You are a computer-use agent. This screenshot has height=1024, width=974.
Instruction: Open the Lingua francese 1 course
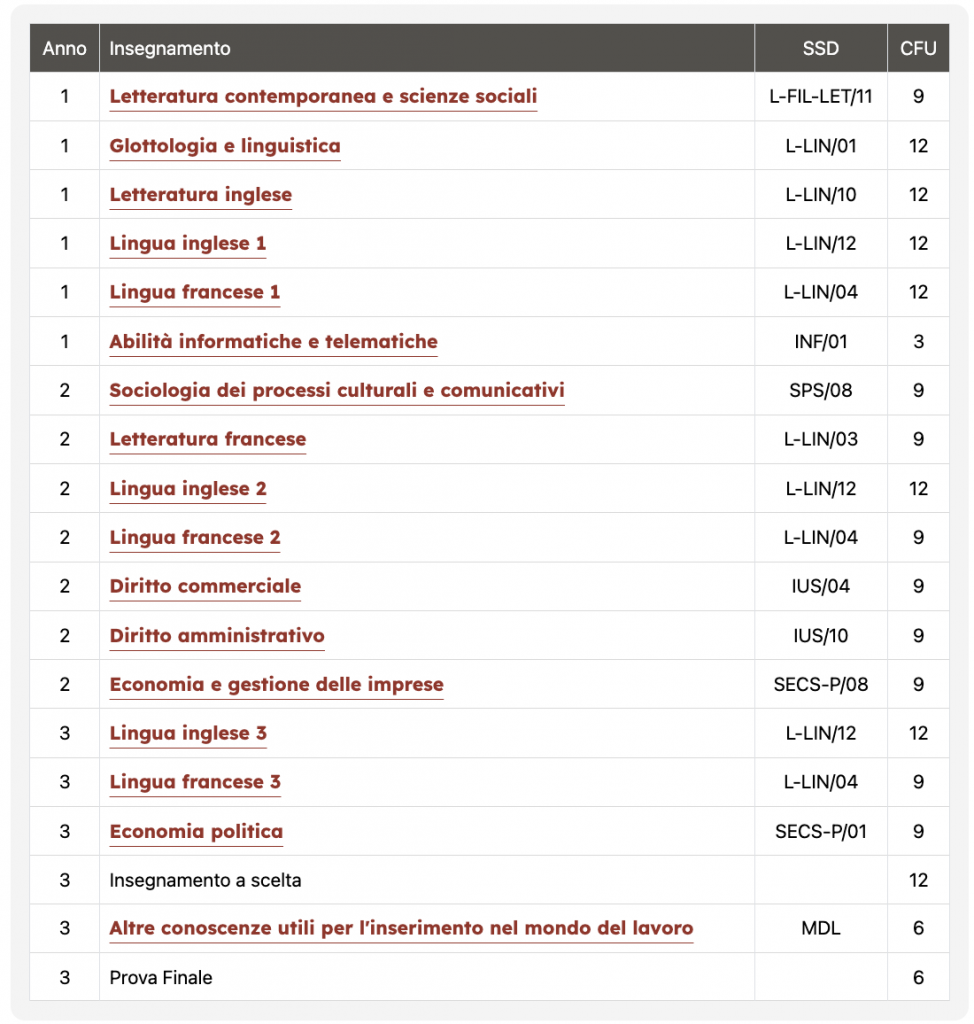click(194, 293)
